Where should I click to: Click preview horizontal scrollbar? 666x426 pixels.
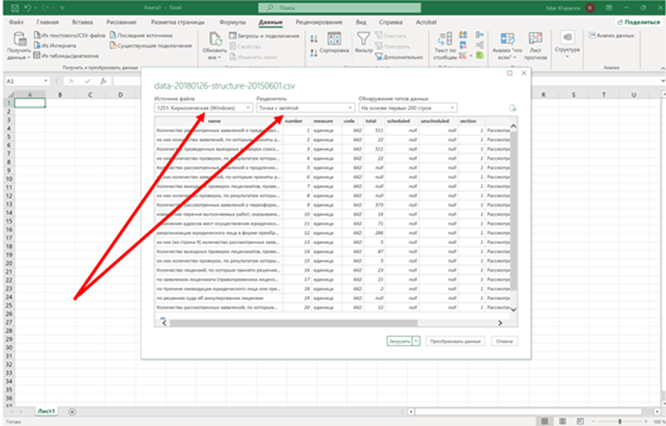click(293, 323)
